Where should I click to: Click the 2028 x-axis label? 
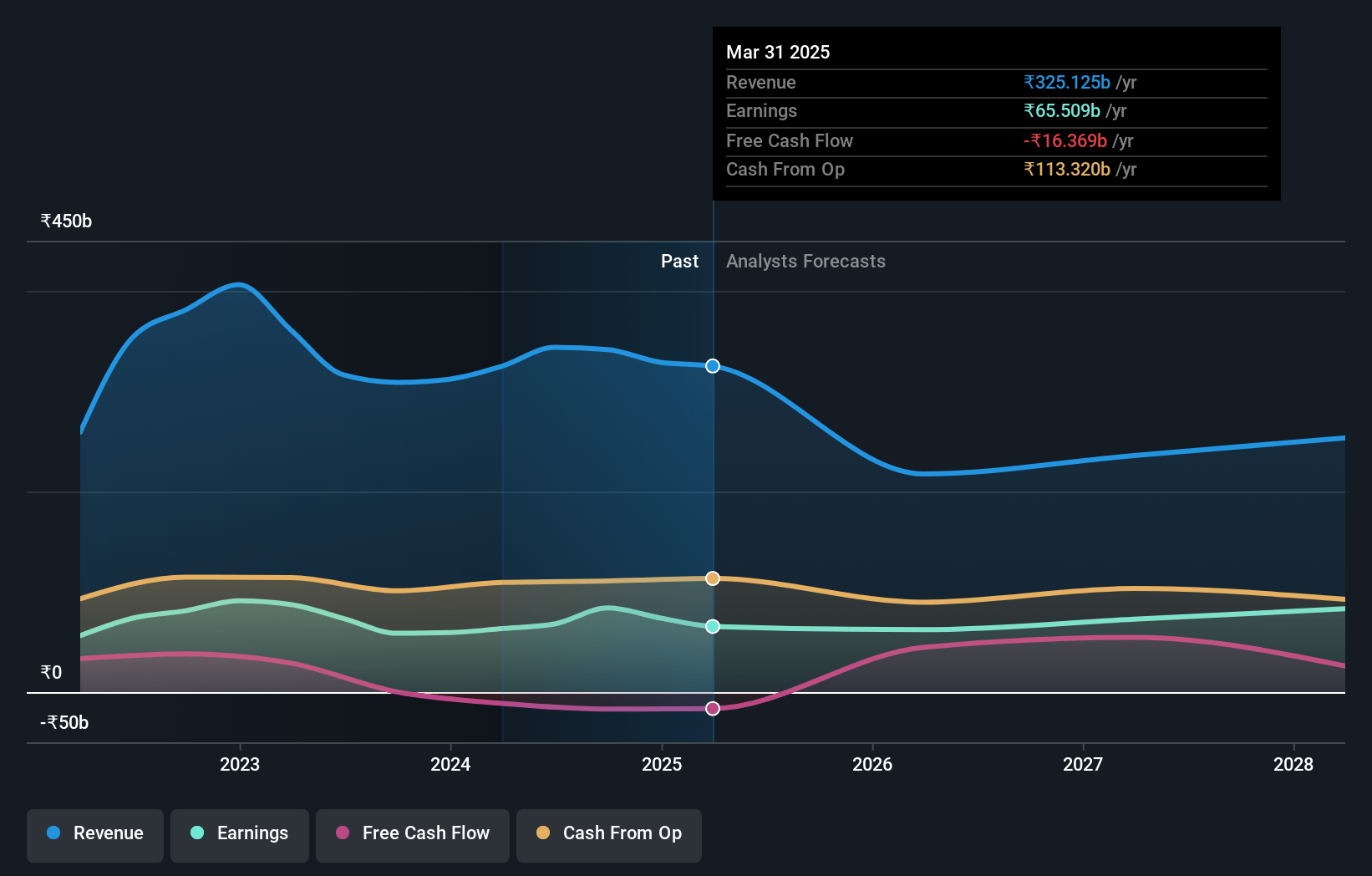pos(1293,764)
